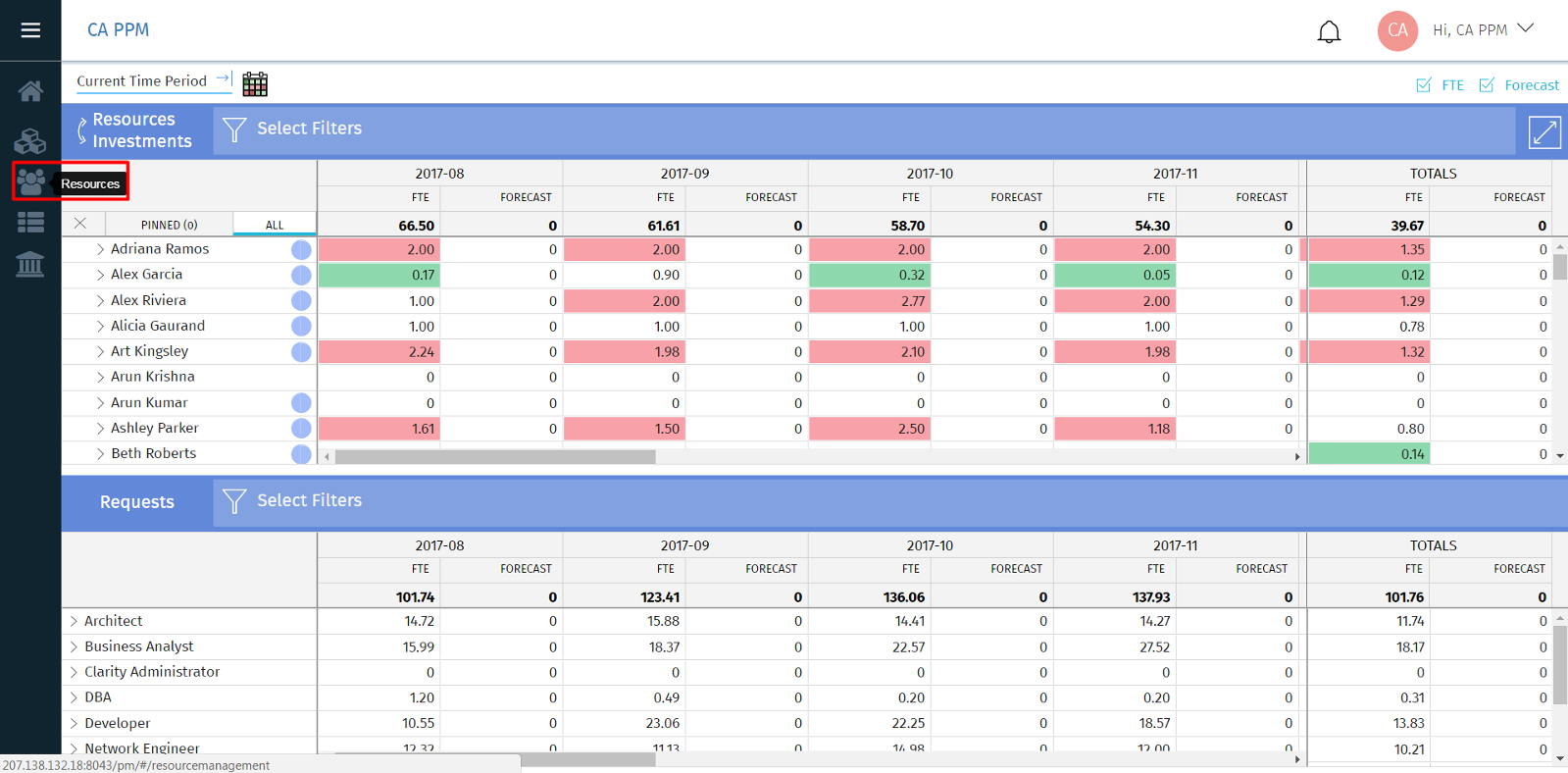Expand the Alex Garcia row
1568x773 pixels.
click(x=100, y=275)
